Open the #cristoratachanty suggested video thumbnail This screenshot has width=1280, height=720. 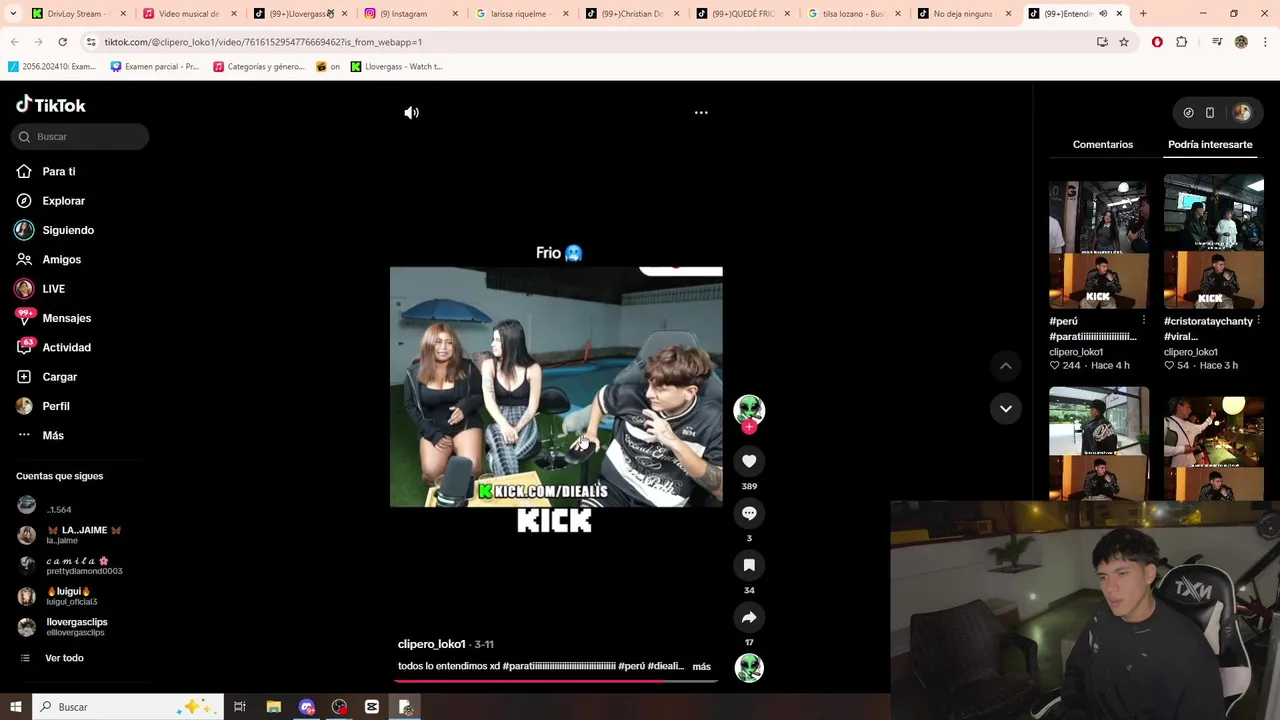[x=1214, y=242]
